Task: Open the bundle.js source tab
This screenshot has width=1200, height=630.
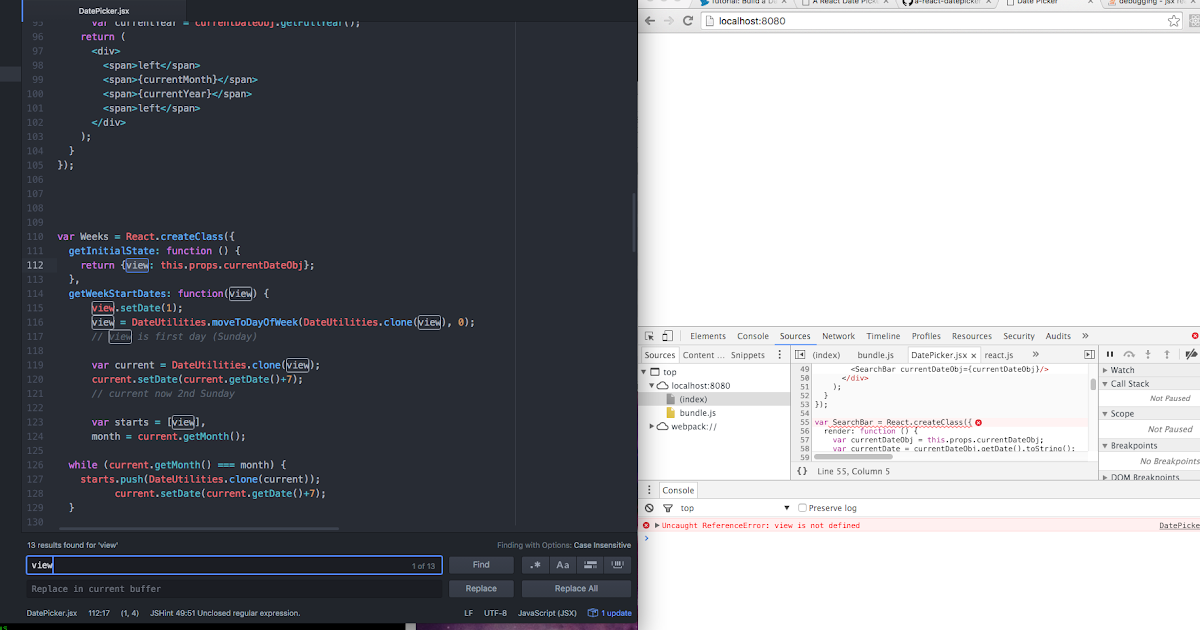Action: [x=875, y=355]
